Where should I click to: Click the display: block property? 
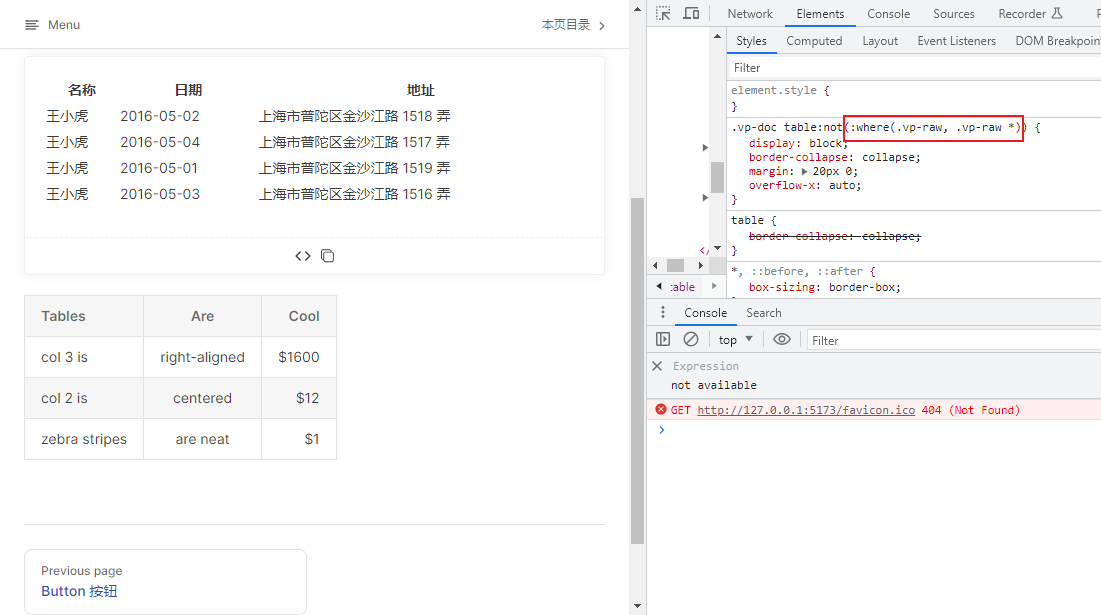click(798, 143)
